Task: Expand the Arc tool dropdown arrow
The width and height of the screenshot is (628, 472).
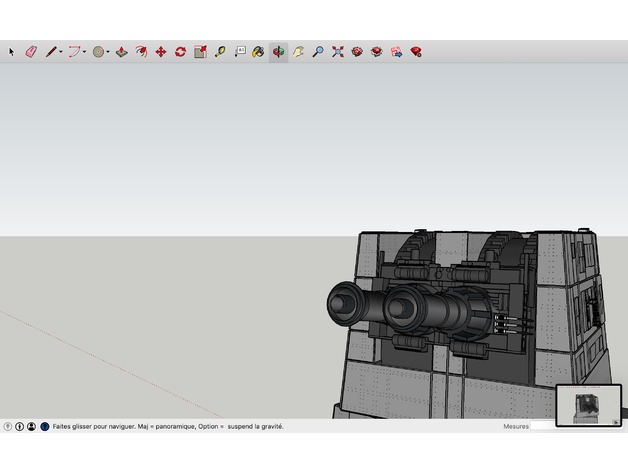Action: tap(85, 52)
